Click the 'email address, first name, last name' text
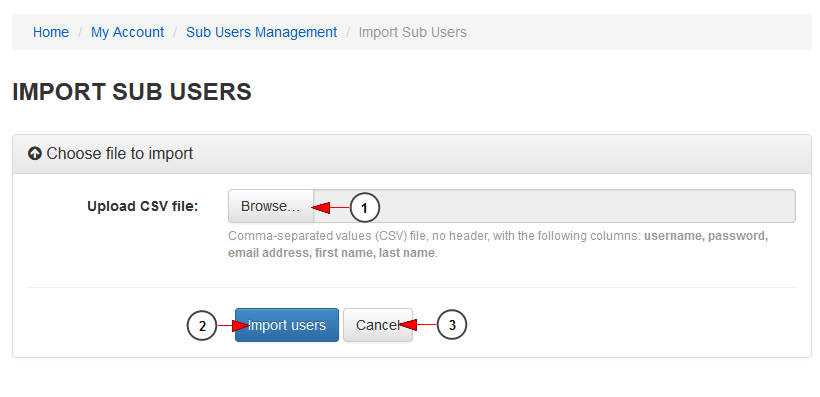820x397 pixels. pyautogui.click(x=331, y=253)
